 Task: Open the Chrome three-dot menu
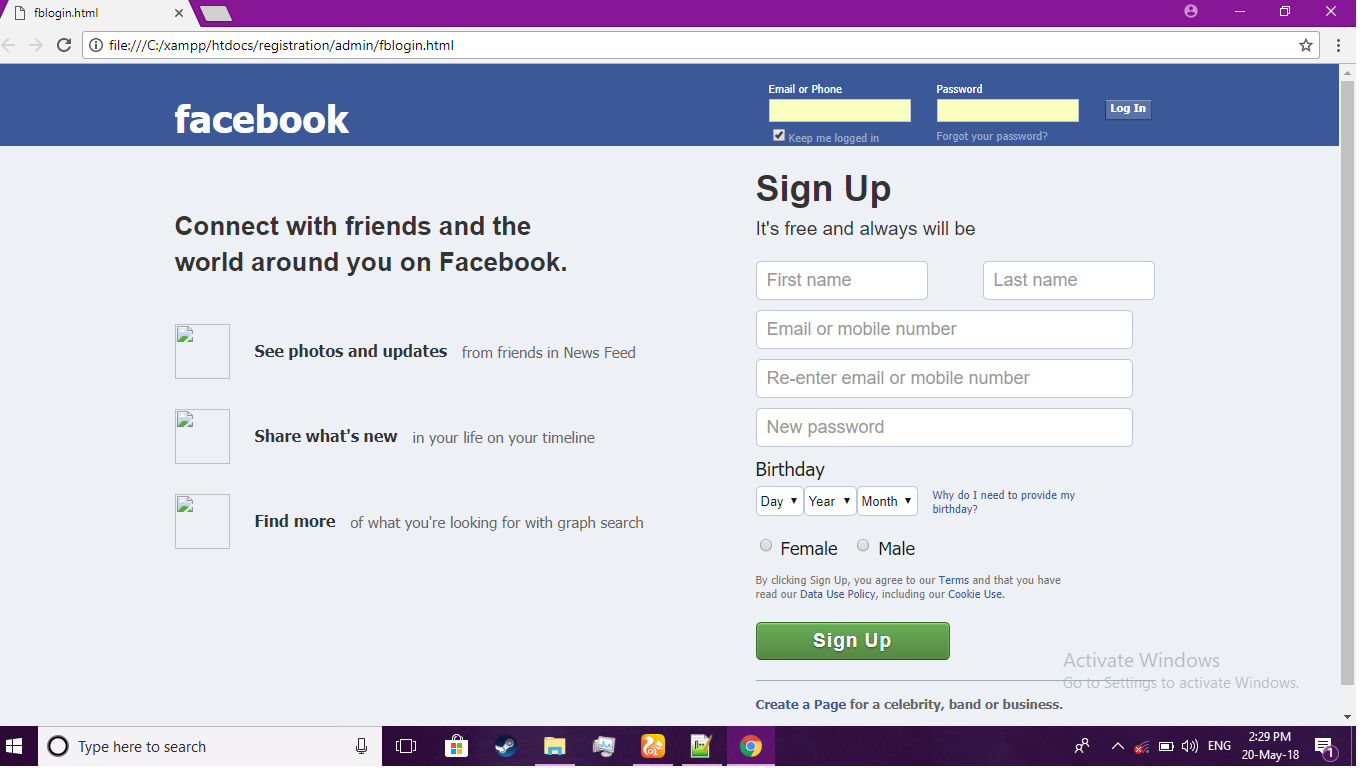[1339, 45]
